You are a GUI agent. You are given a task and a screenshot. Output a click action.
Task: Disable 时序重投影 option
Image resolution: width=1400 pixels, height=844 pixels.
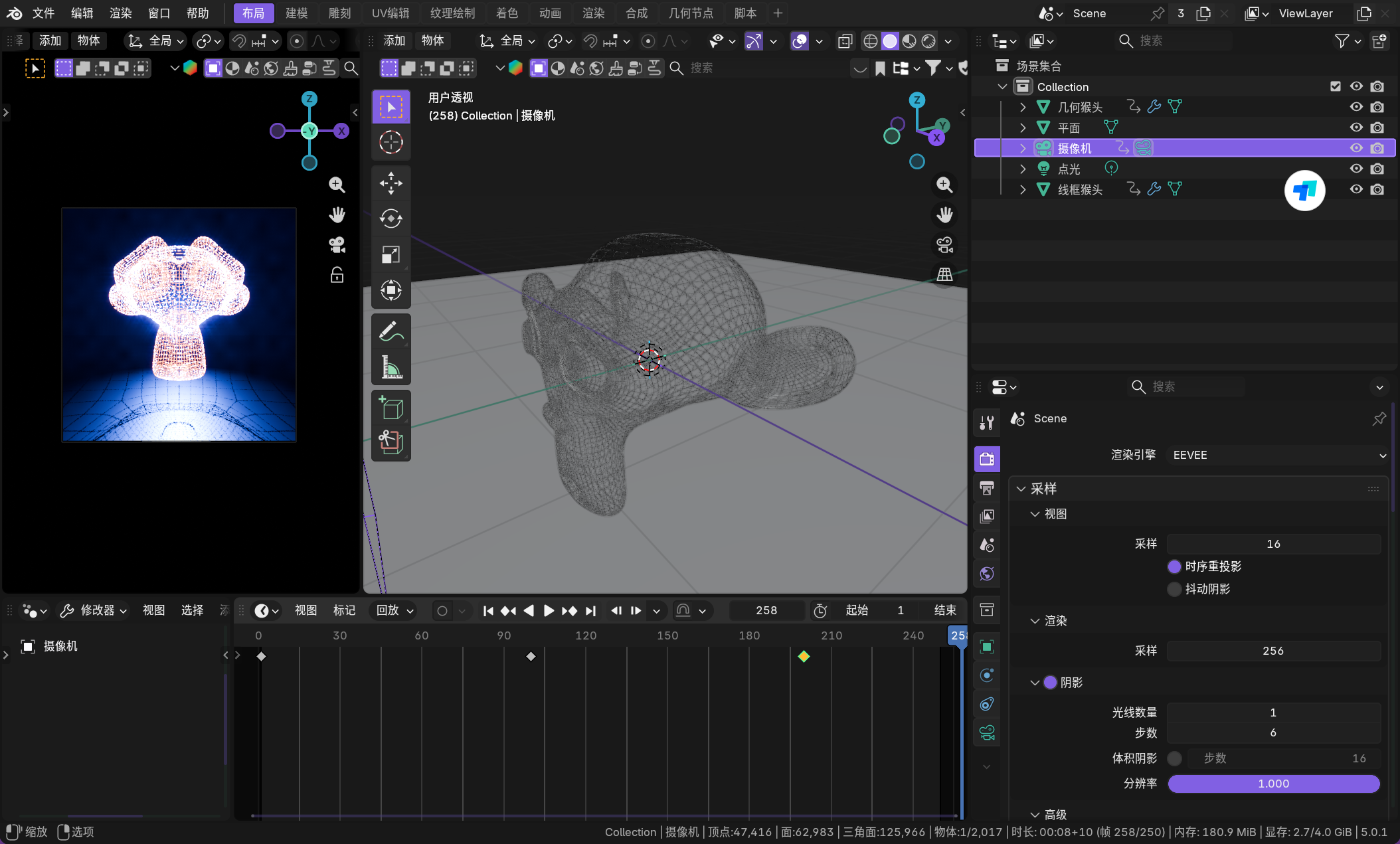tap(1174, 566)
